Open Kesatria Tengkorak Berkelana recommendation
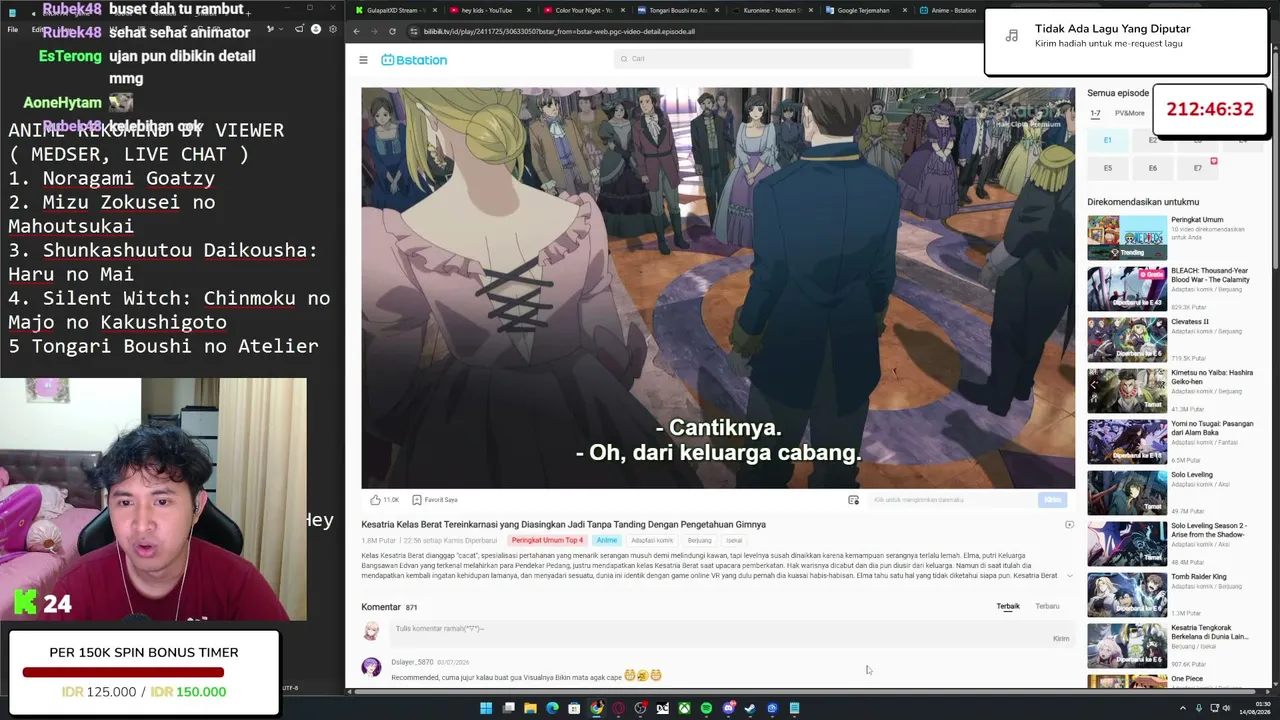The height and width of the screenshot is (720, 1280). pos(1127,646)
